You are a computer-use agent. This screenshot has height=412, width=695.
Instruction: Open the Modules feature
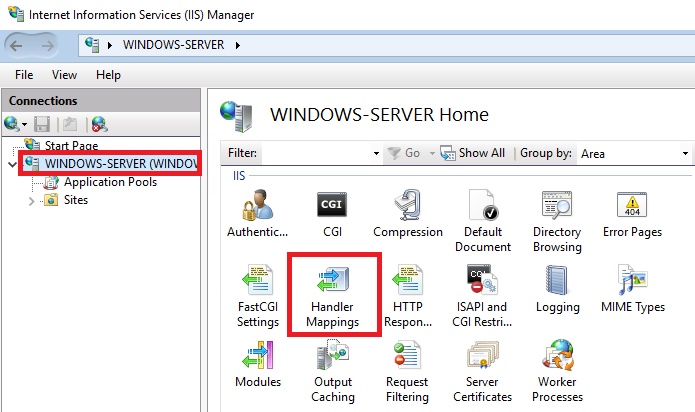click(x=258, y=363)
